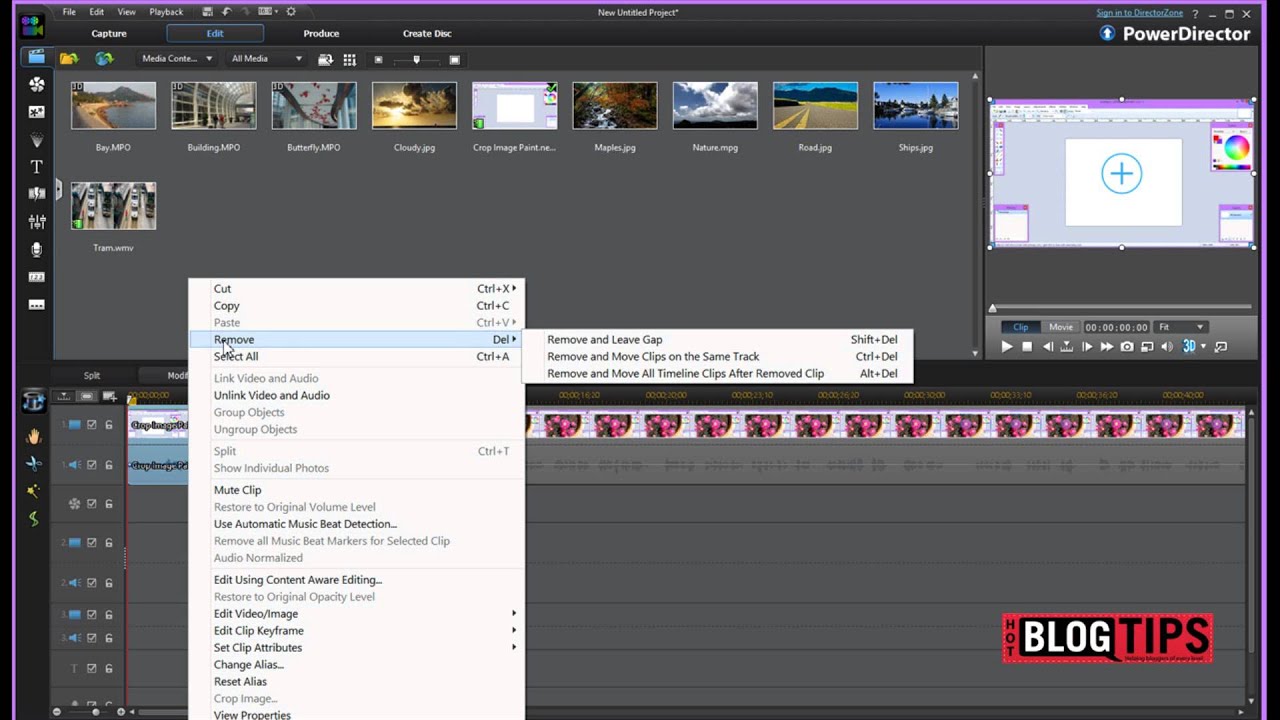Open the Media Content dropdown
The width and height of the screenshot is (1280, 720).
[x=176, y=59]
